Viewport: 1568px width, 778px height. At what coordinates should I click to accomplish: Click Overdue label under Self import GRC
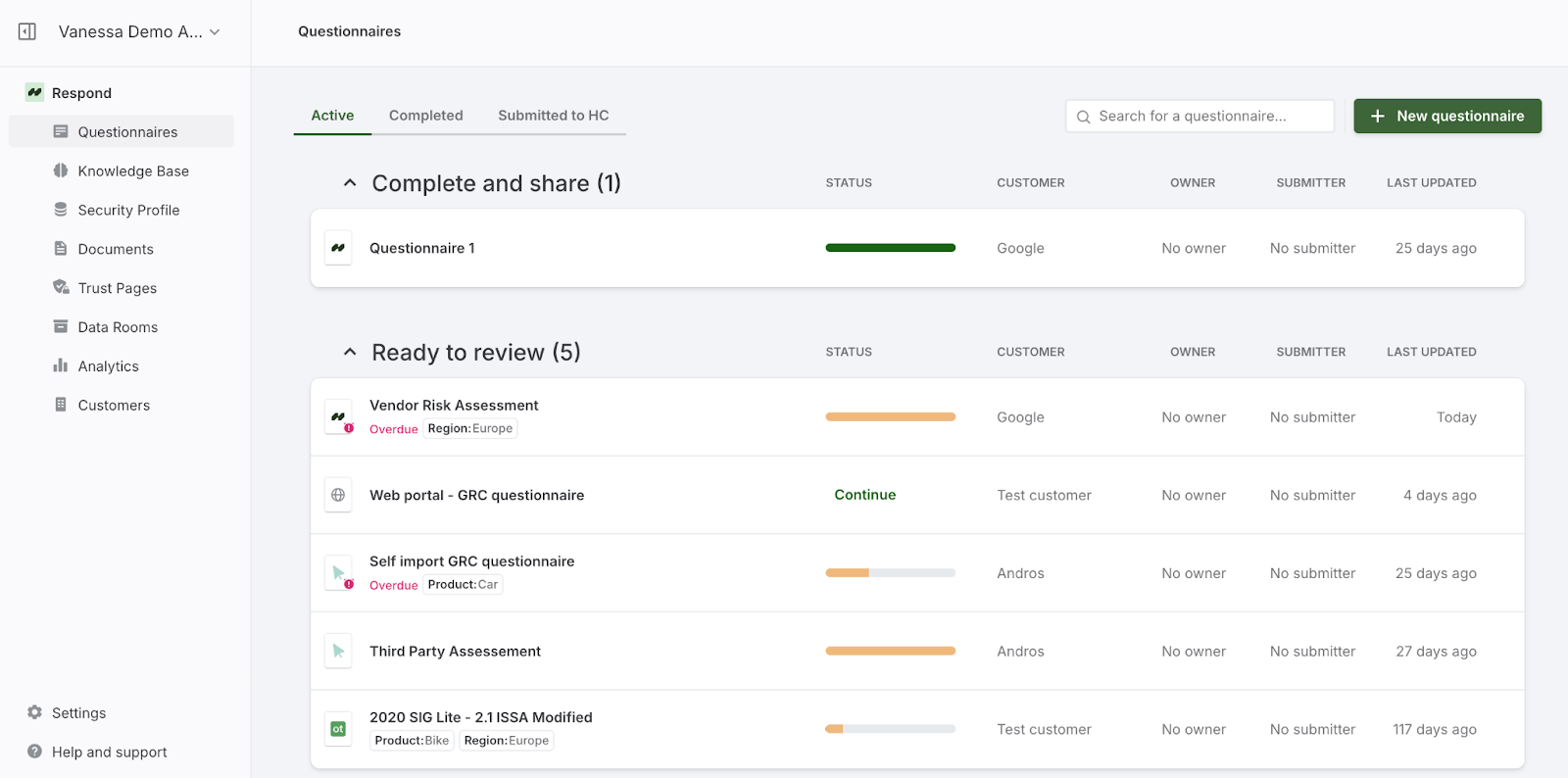[x=394, y=585]
